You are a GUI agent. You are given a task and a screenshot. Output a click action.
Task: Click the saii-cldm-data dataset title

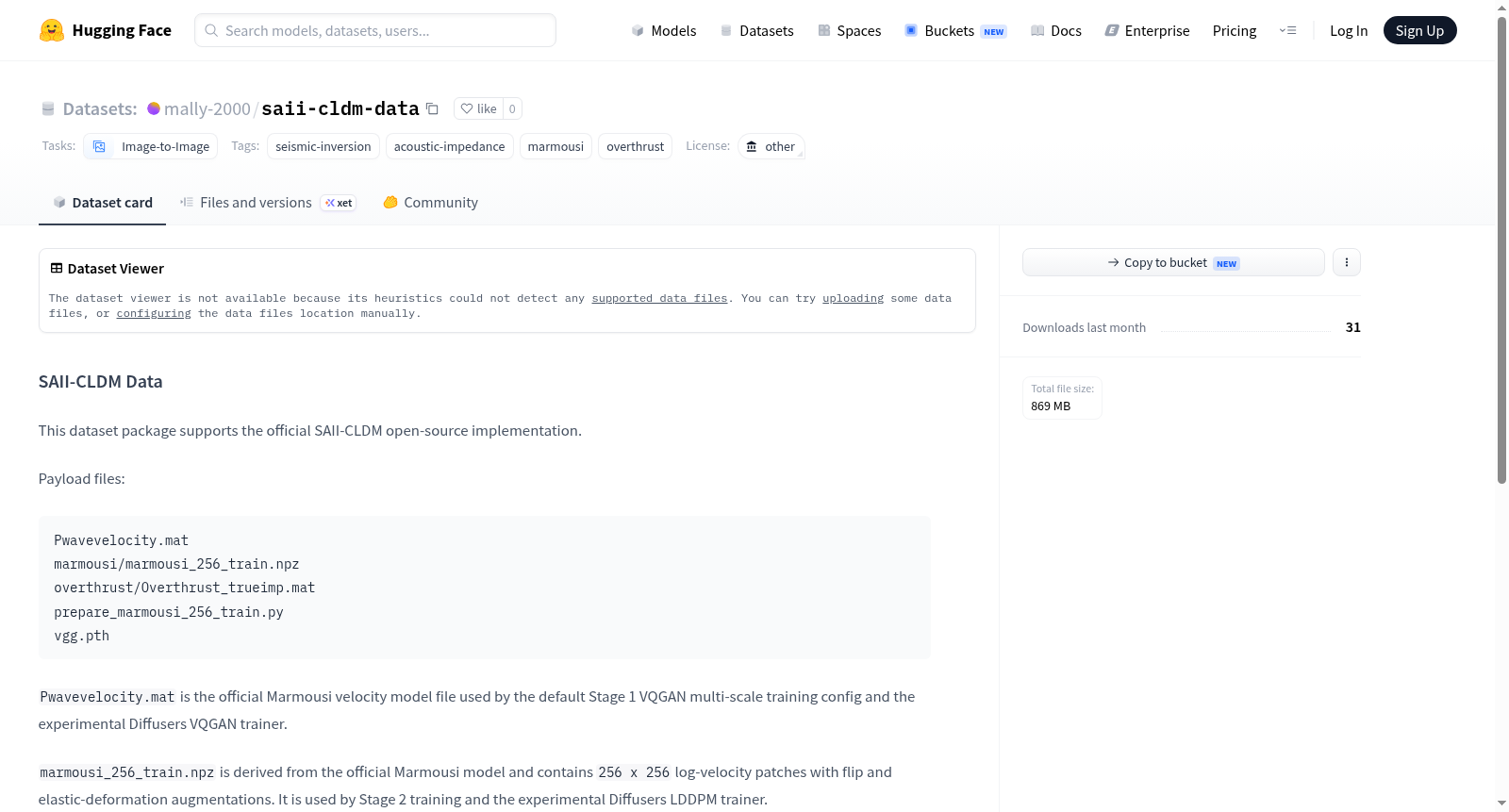click(x=340, y=108)
